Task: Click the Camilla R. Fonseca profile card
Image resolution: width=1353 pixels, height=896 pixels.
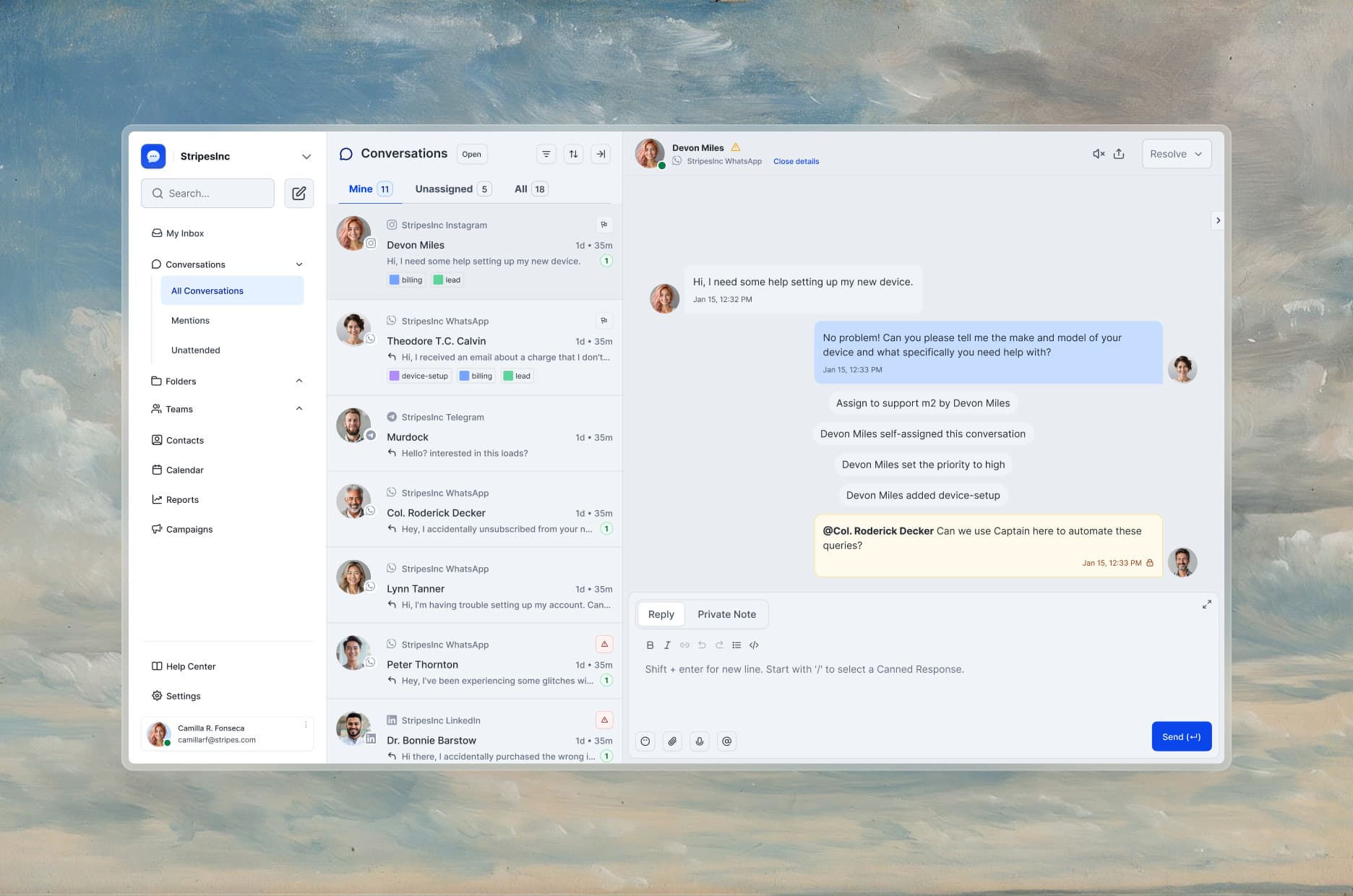Action: [x=227, y=734]
